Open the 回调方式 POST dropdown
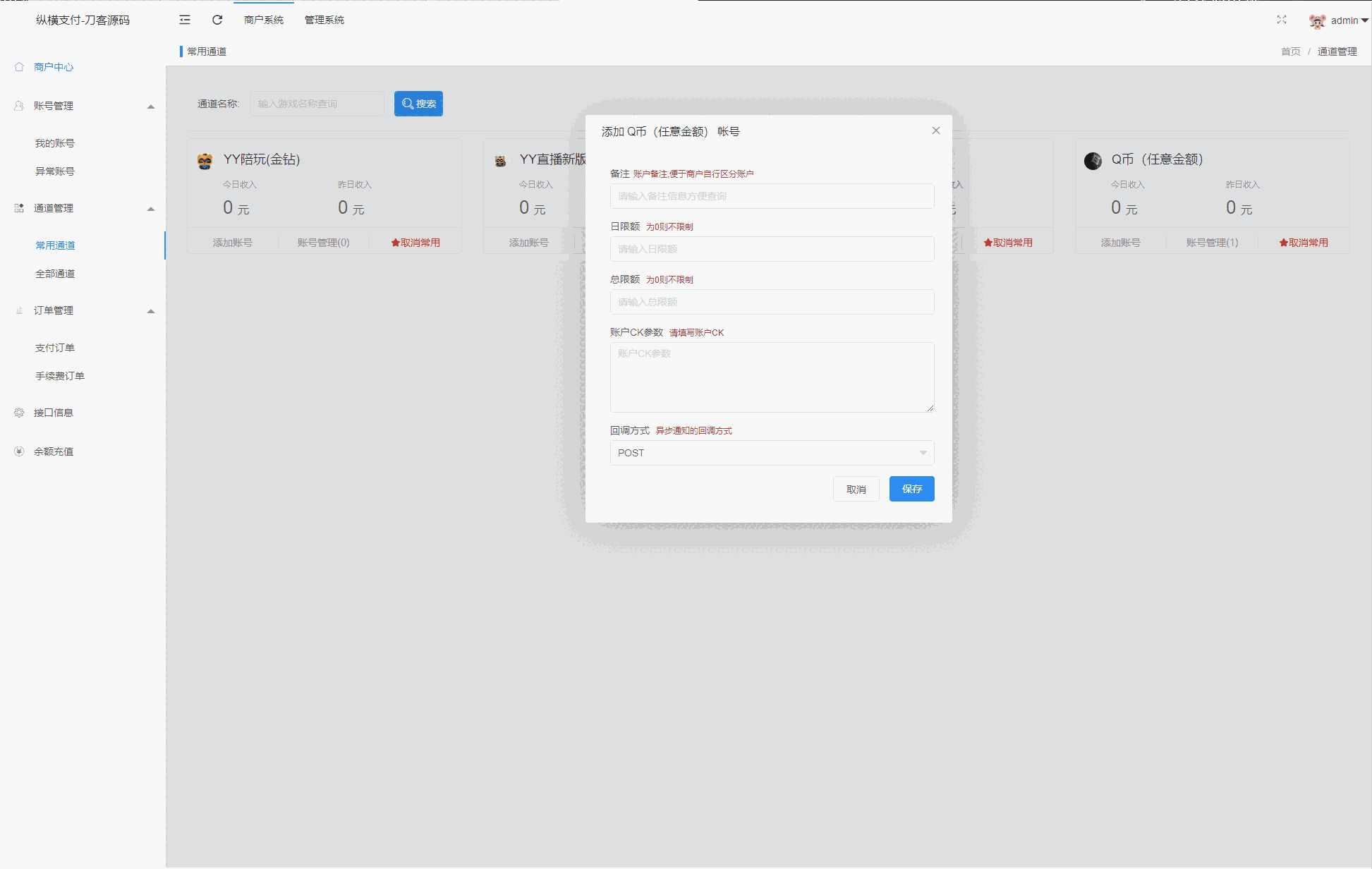Image resolution: width=1372 pixels, height=869 pixels. pyautogui.click(x=772, y=453)
